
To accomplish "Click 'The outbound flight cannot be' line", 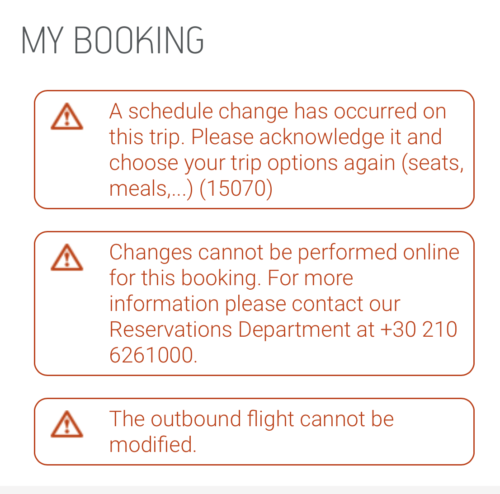I will pyautogui.click(x=252, y=419).
